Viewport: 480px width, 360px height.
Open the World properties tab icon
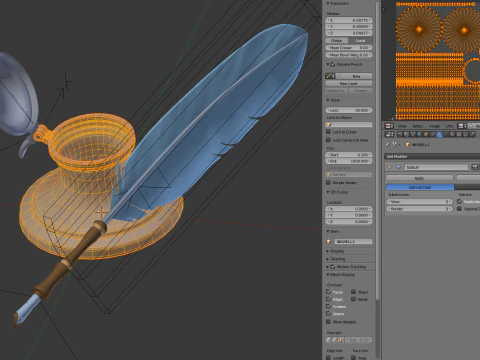click(x=419, y=134)
